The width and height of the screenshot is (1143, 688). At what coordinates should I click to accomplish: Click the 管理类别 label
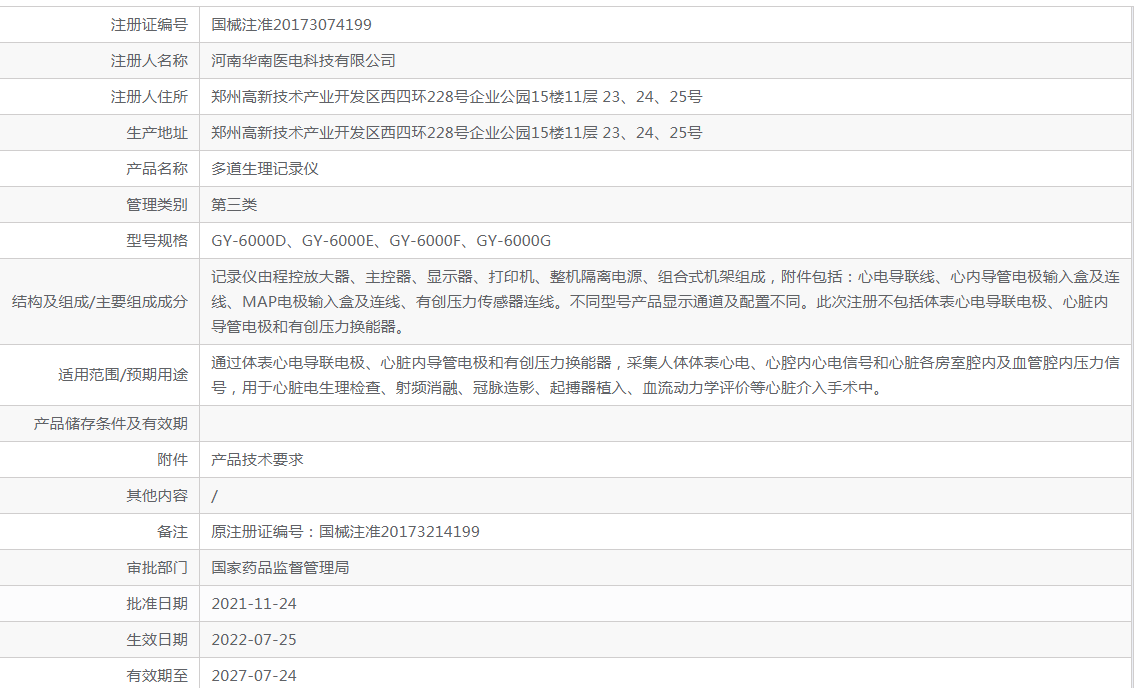click(157, 205)
